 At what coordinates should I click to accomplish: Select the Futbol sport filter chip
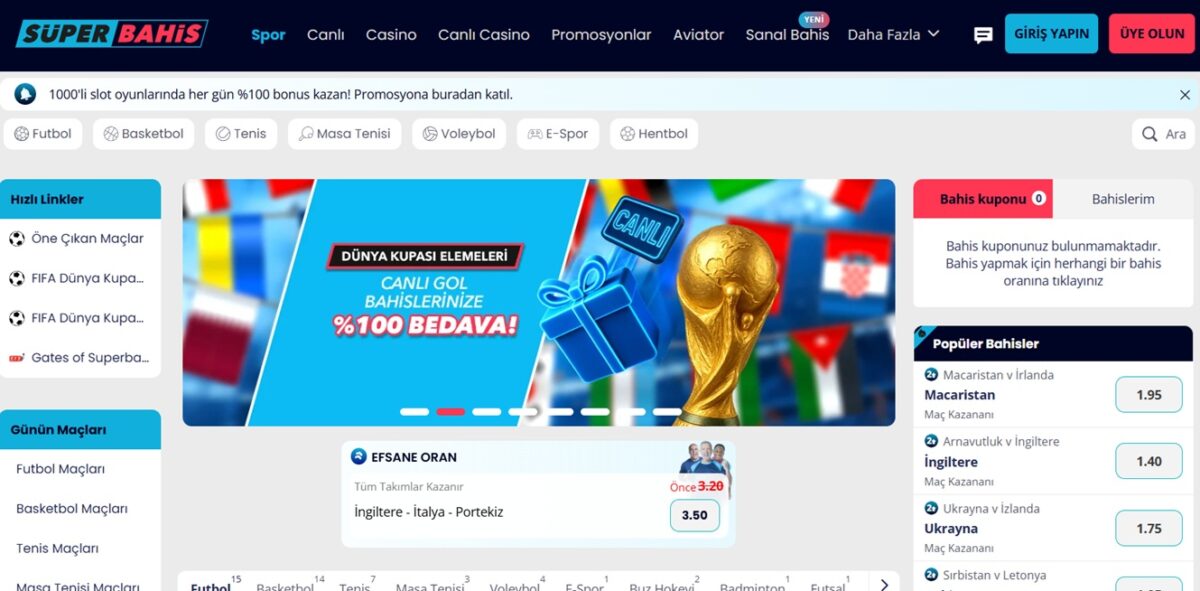point(44,134)
